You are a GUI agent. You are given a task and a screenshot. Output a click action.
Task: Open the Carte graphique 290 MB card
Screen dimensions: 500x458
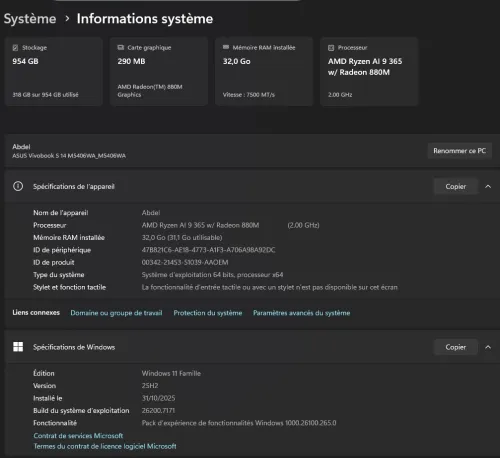pyautogui.click(x=159, y=71)
